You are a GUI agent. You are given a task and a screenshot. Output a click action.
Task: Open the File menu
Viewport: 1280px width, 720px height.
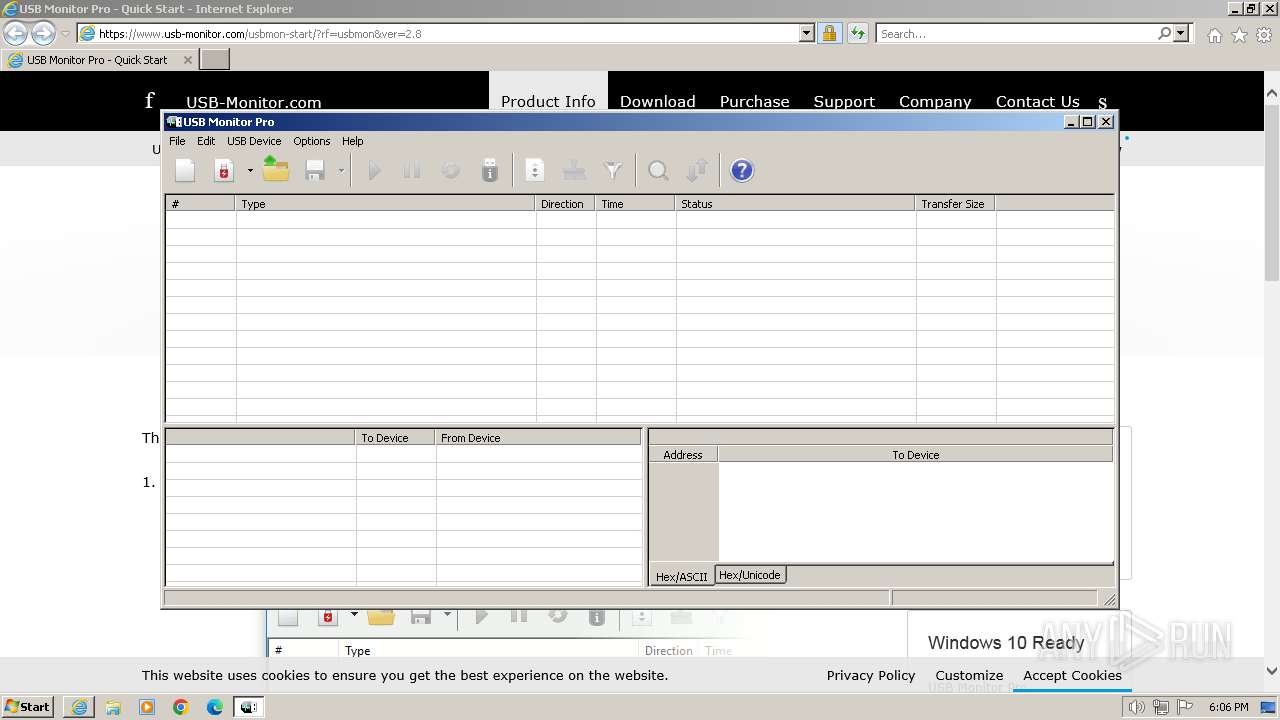tap(177, 141)
